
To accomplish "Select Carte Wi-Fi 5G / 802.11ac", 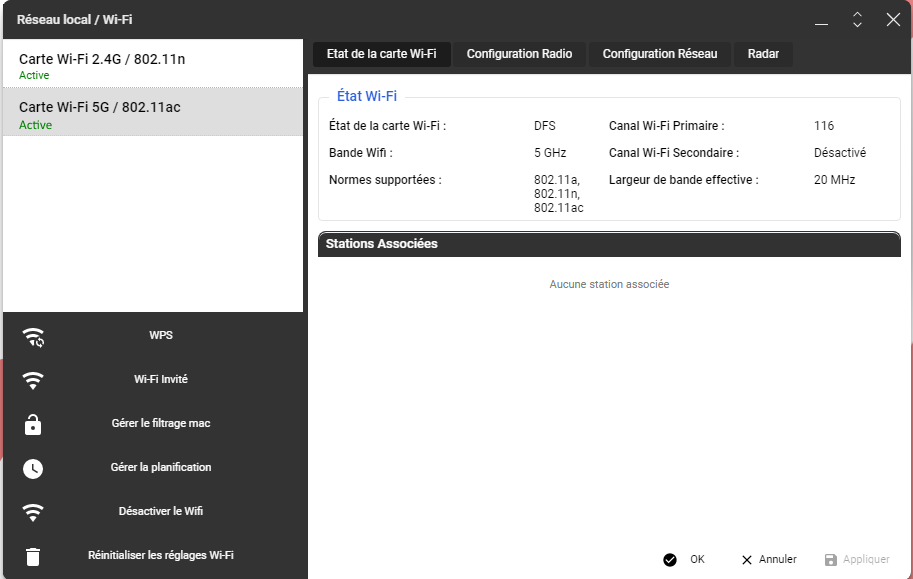I will pyautogui.click(x=153, y=112).
